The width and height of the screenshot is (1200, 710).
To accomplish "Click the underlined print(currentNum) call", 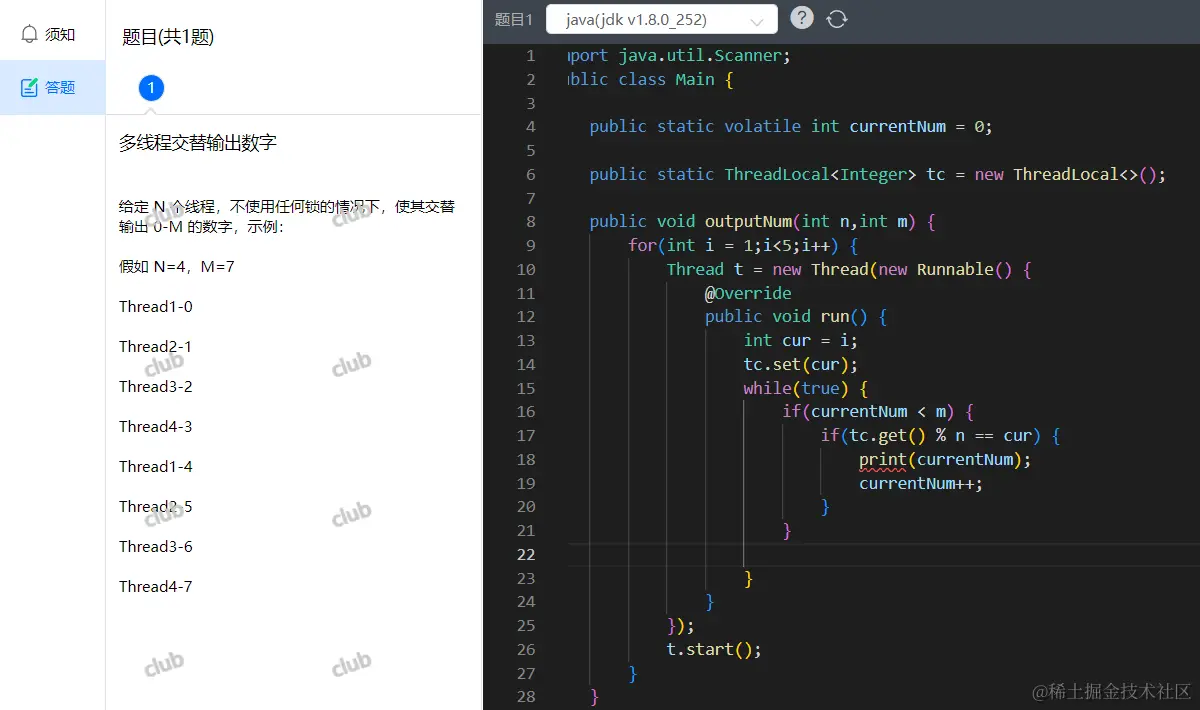I will tap(945, 460).
